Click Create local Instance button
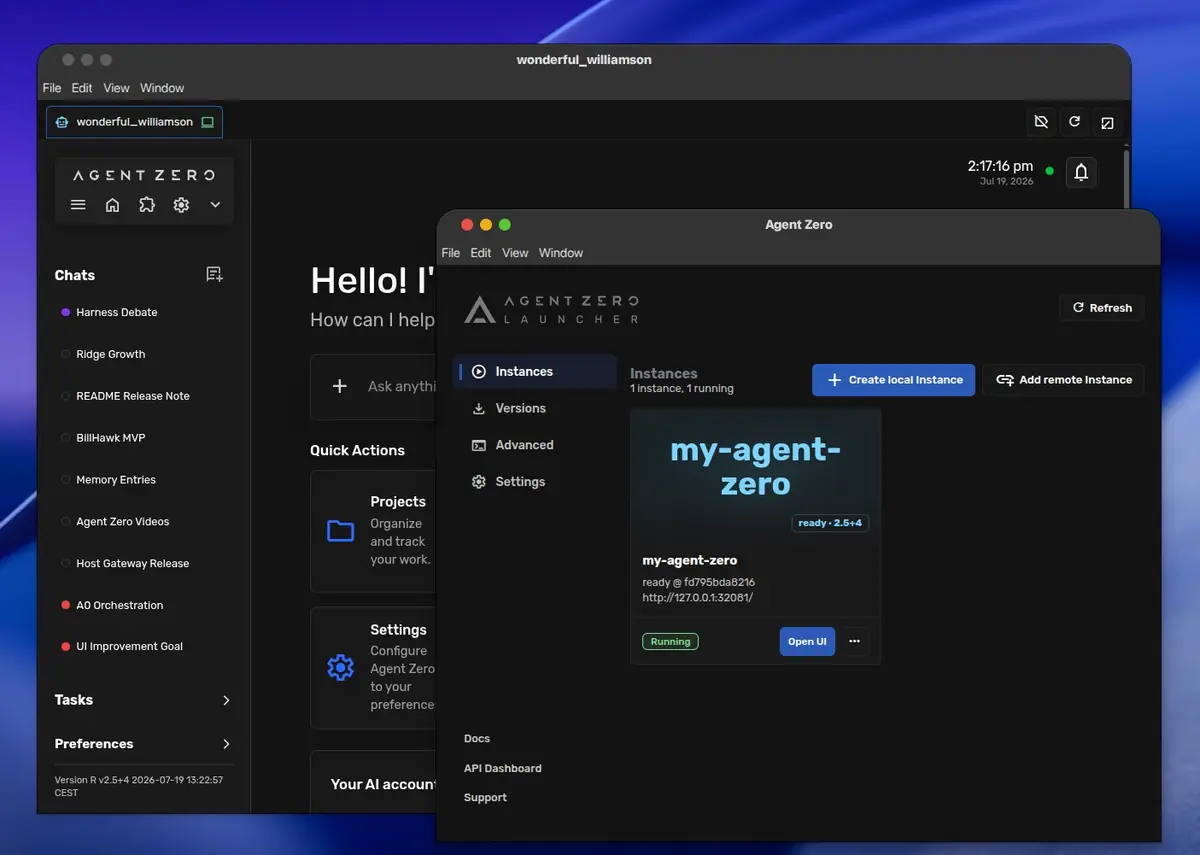Screen dimensions: 1200x855 click(x=893, y=380)
